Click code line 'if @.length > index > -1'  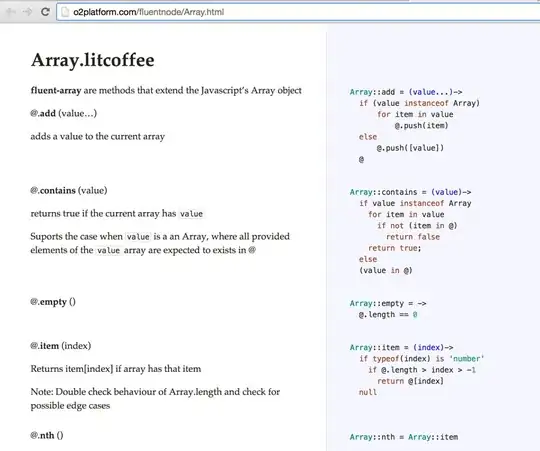tap(422, 370)
